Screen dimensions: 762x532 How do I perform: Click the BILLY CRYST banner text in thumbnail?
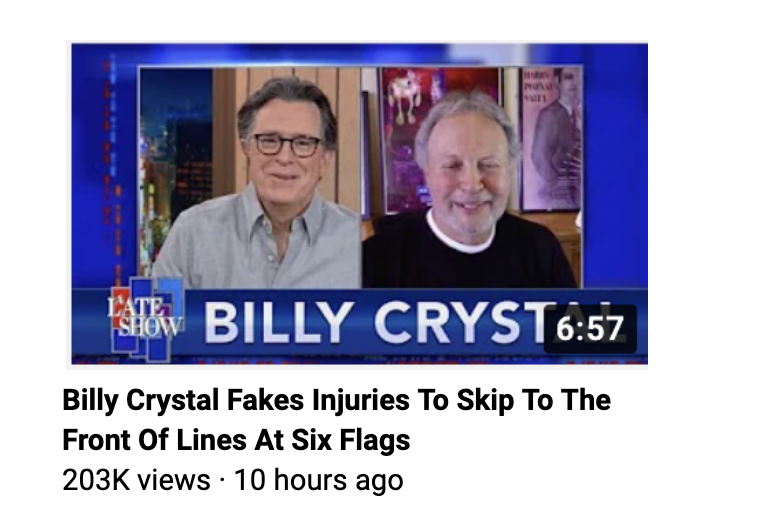pyautogui.click(x=374, y=323)
